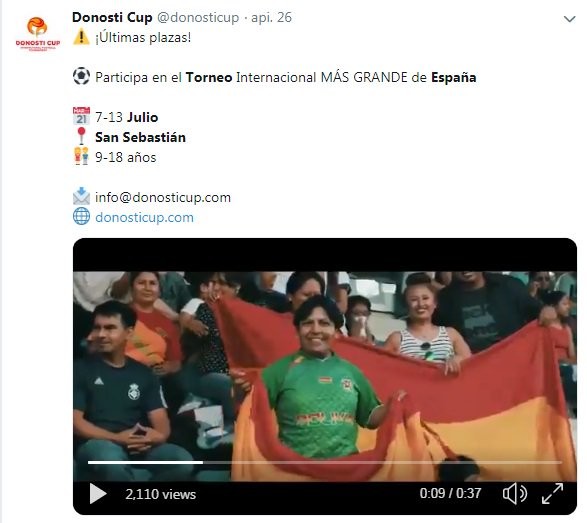The height and width of the screenshot is (523, 587).
Task: Click the 2,110 views counter
Action: point(161,494)
